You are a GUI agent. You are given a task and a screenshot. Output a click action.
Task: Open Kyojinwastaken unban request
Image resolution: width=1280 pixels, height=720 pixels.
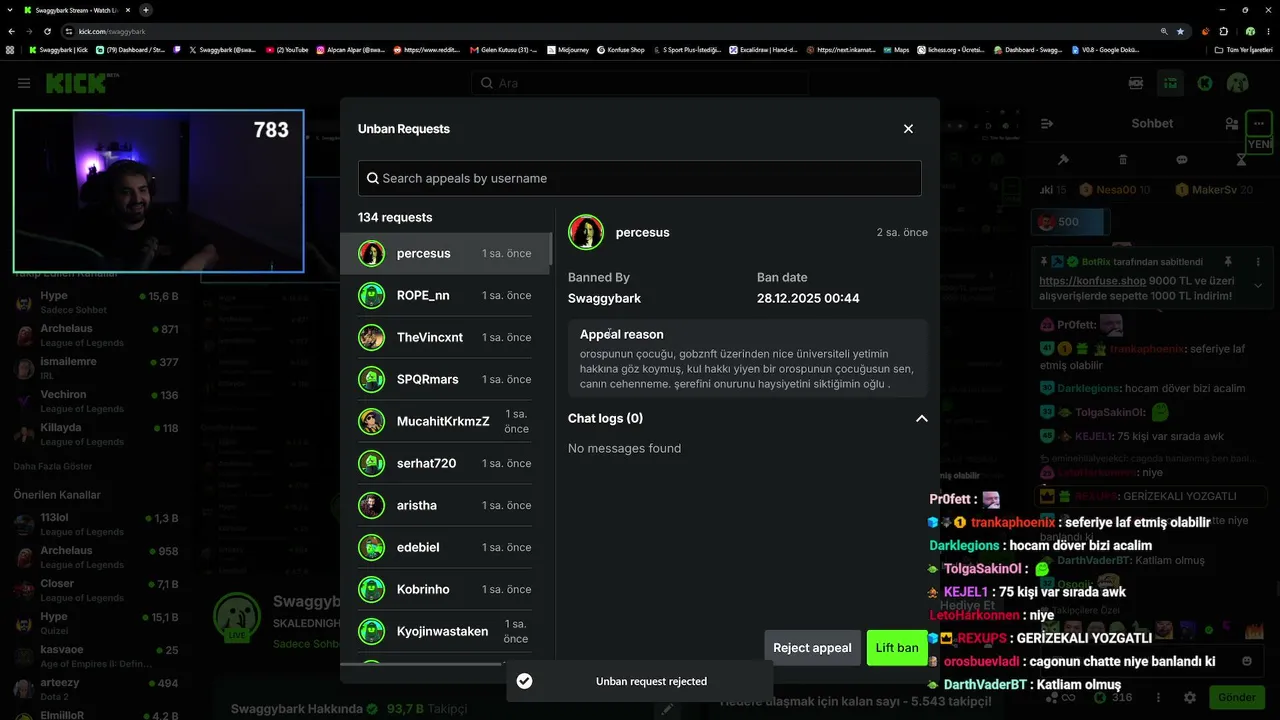(445, 631)
